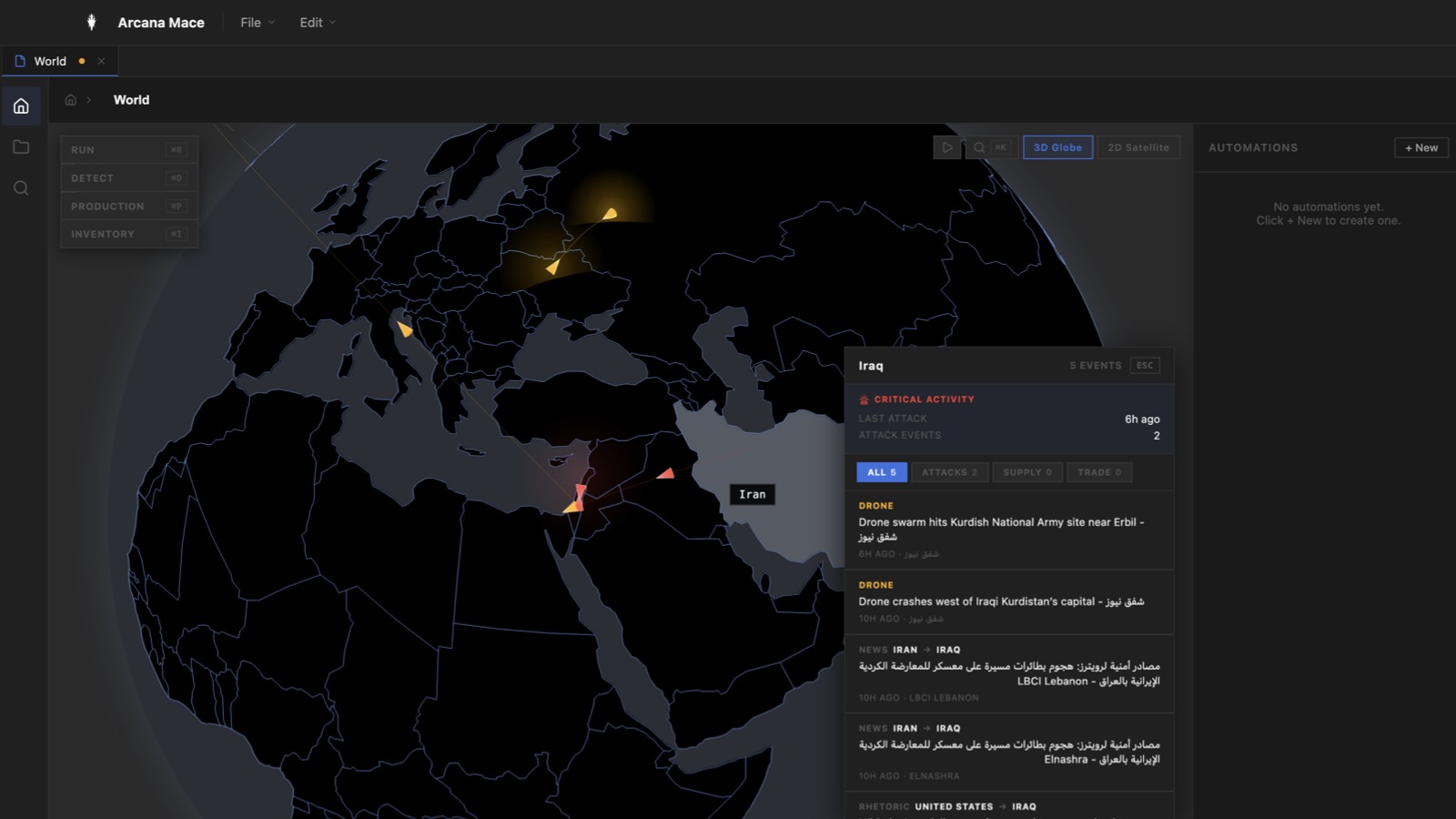Click the World tab document icon
The width and height of the screenshot is (1456, 819).
[20, 61]
